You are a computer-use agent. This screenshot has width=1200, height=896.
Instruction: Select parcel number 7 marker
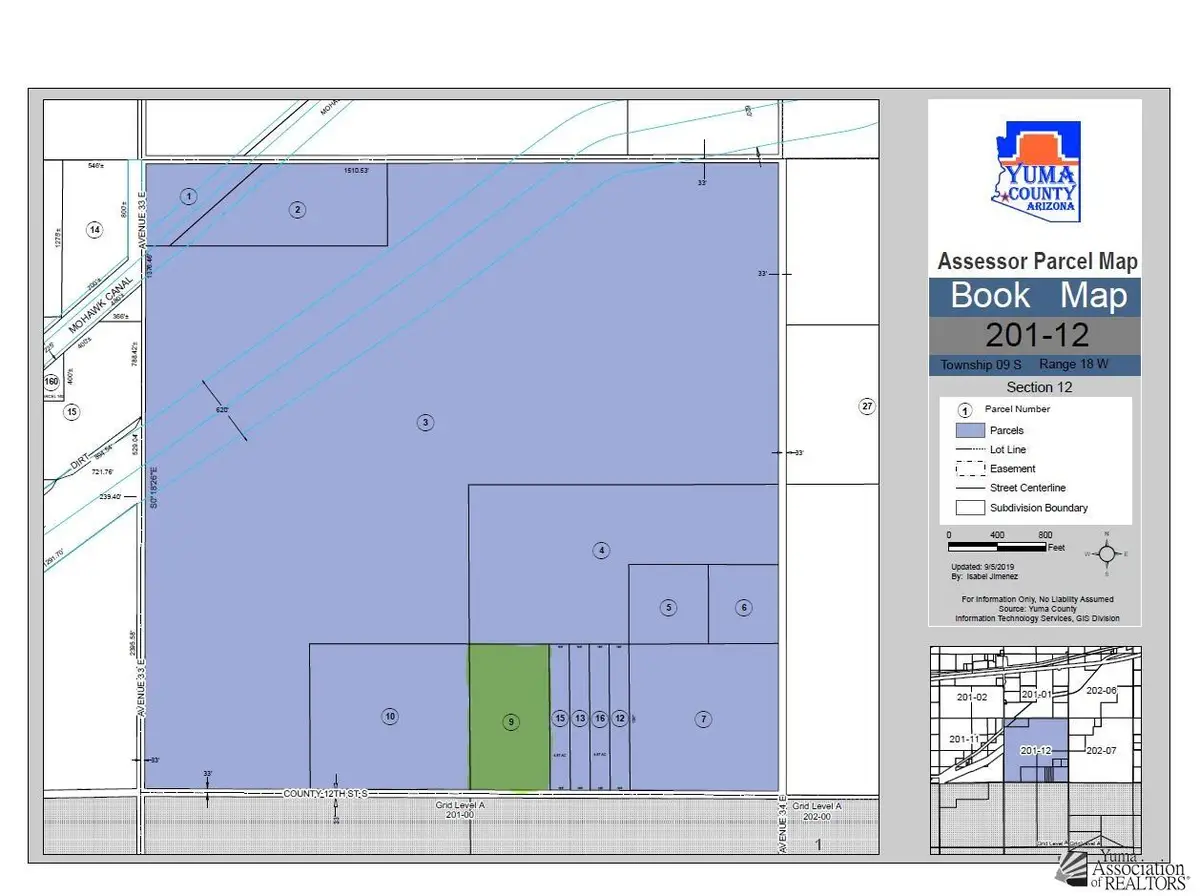(704, 718)
